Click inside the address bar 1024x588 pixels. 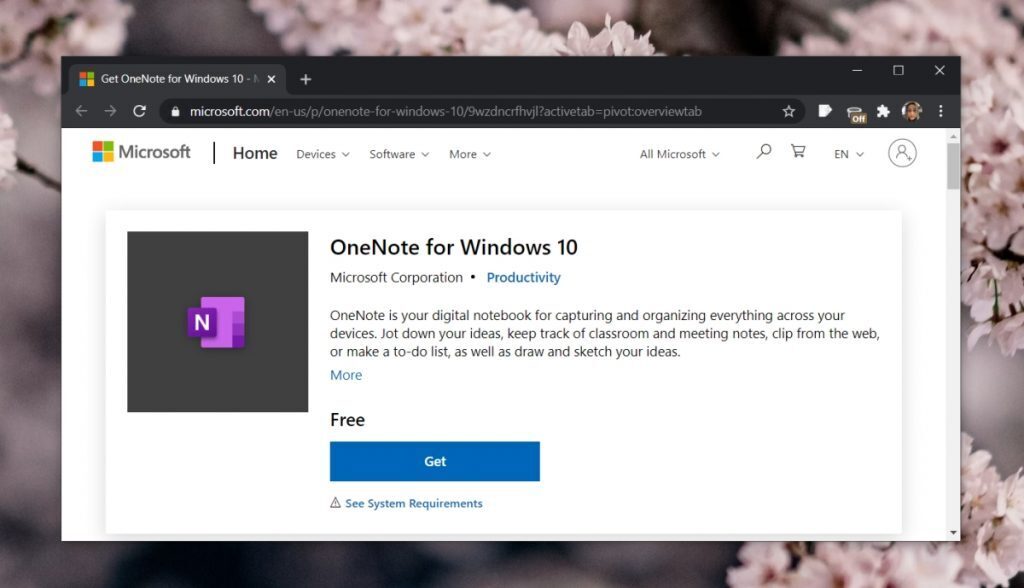tap(400, 111)
